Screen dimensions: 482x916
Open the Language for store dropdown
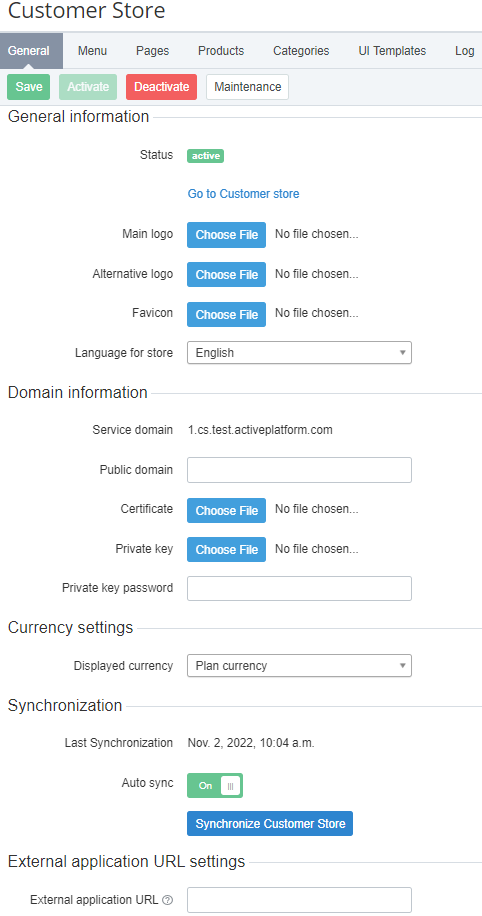pyautogui.click(x=299, y=353)
